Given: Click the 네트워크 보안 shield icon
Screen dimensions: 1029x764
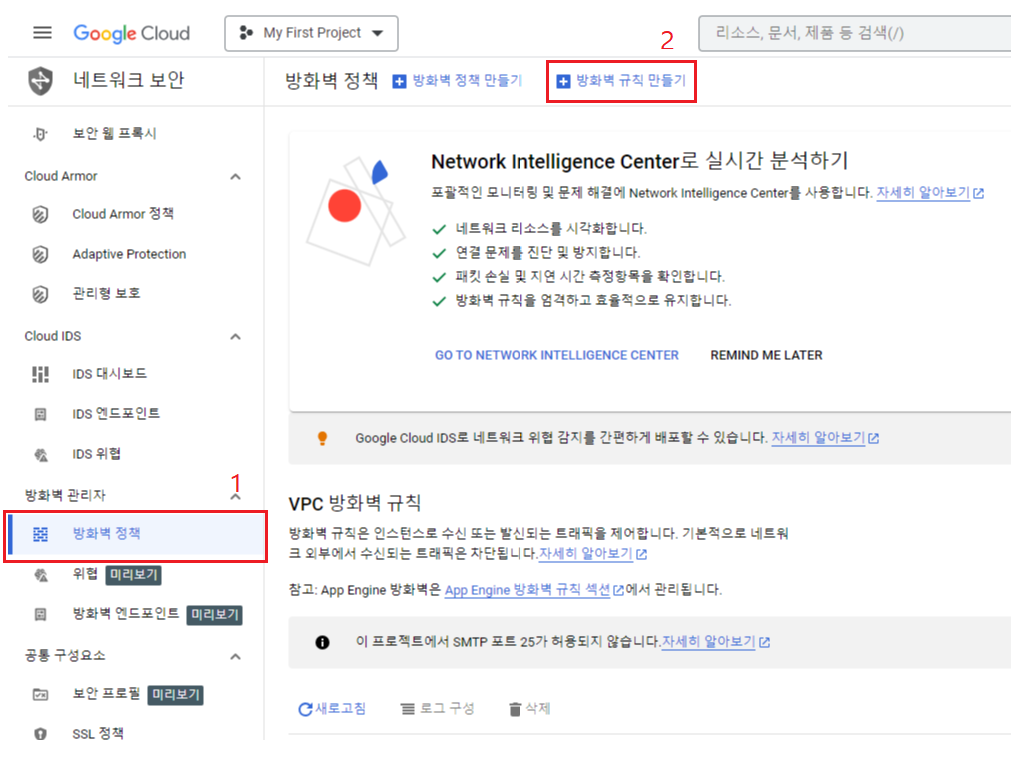Looking at the screenshot, I should point(41,81).
